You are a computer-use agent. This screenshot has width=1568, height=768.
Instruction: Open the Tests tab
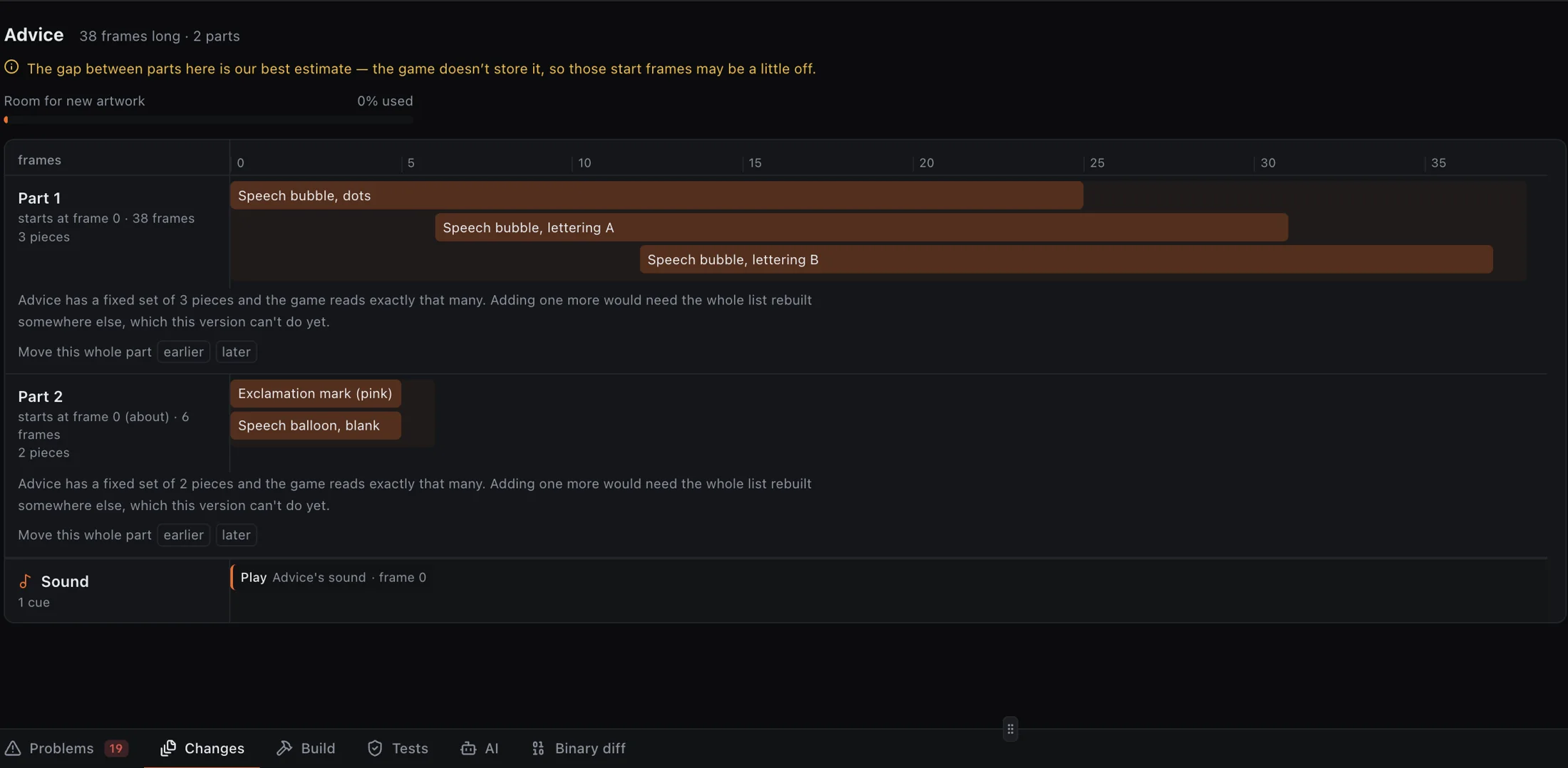398,748
